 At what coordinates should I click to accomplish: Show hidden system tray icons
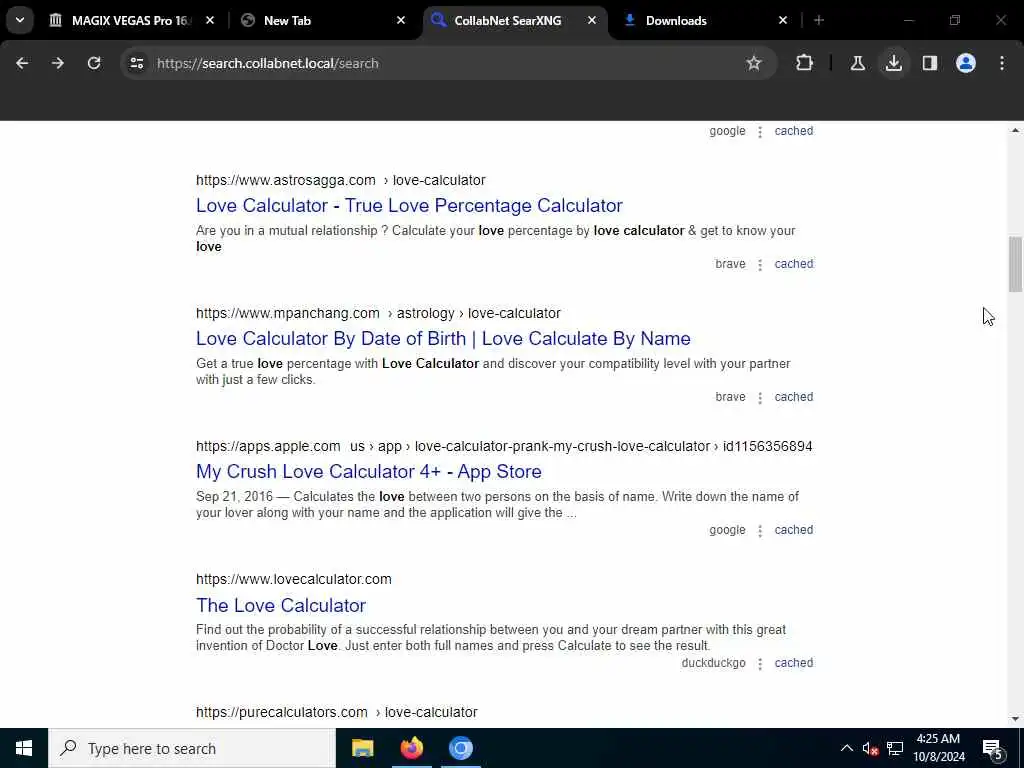pos(846,748)
